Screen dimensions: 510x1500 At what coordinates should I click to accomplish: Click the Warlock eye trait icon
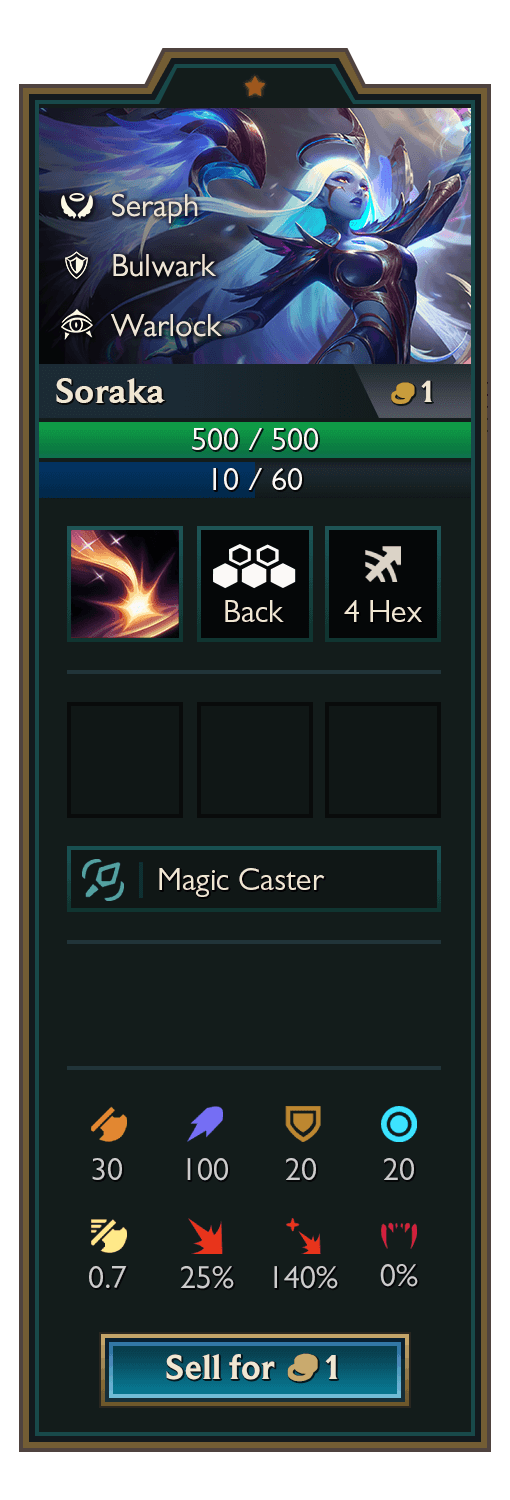(77, 325)
